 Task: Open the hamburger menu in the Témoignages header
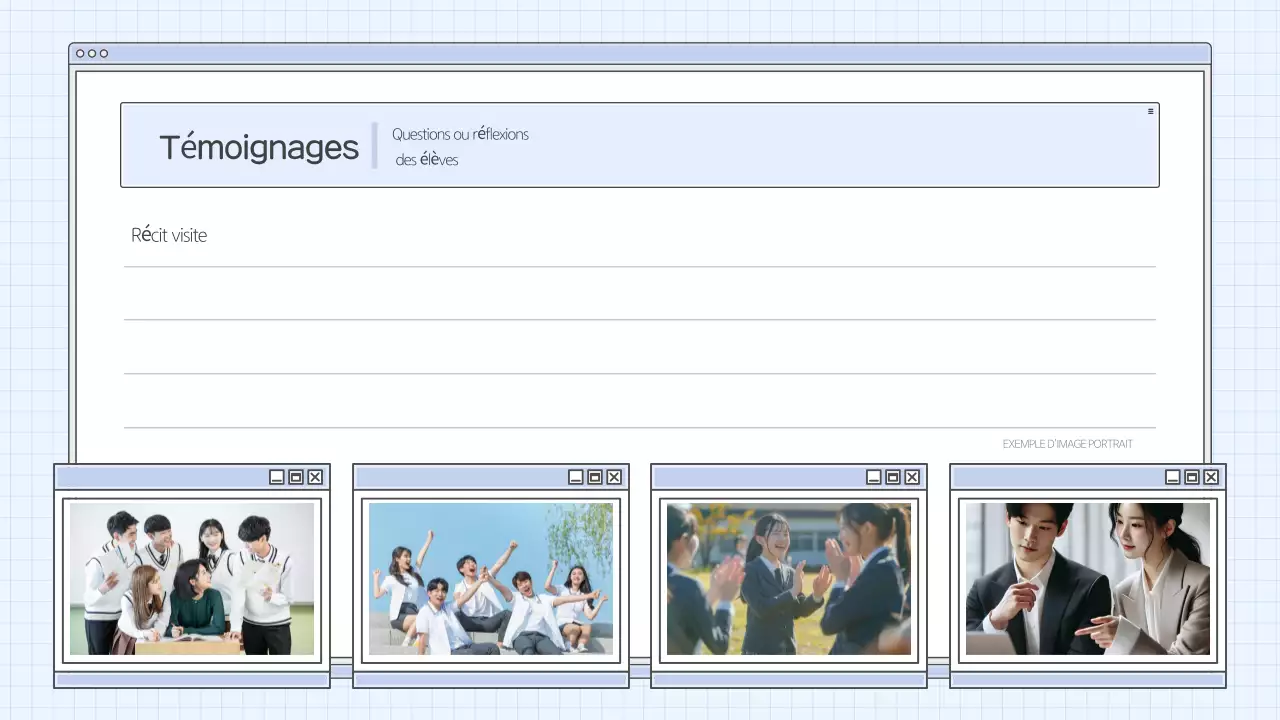(x=1150, y=110)
